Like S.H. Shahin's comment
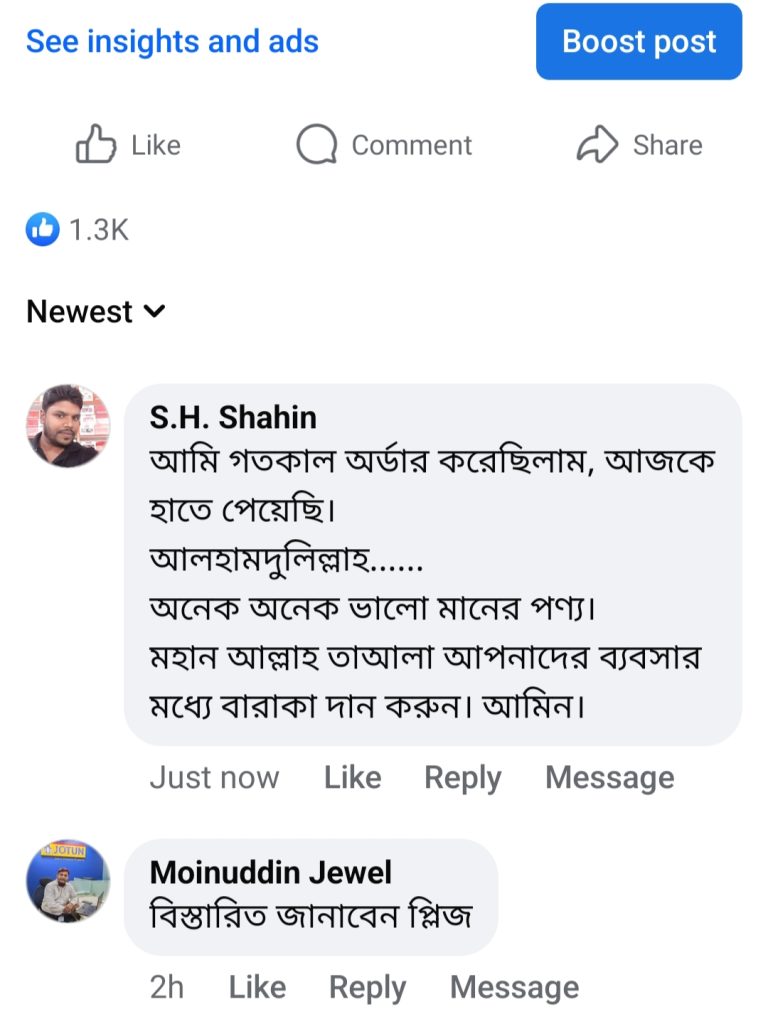The image size is (768, 1024). [352, 778]
